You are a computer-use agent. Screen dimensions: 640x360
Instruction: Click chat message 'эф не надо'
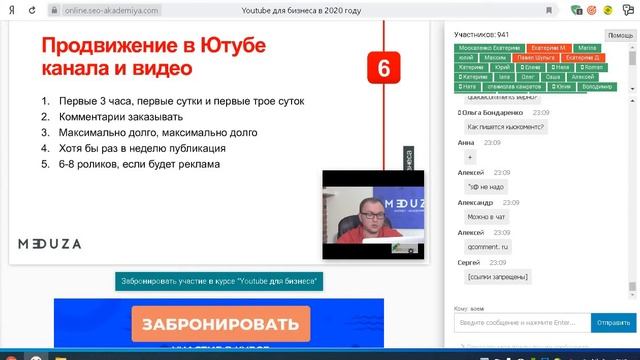tap(486, 187)
